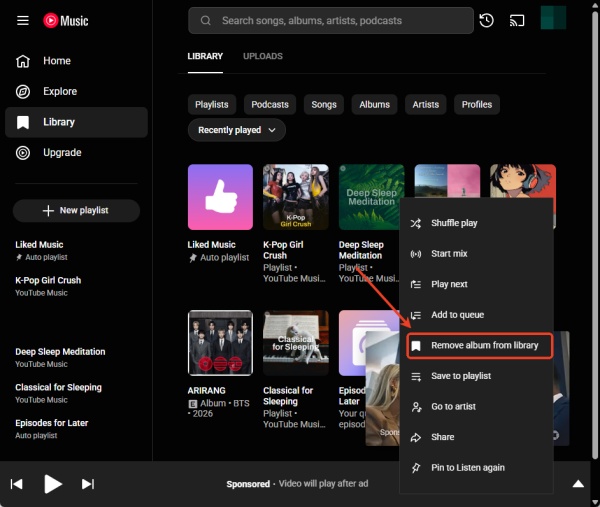Click the search songs input field

[331, 20]
